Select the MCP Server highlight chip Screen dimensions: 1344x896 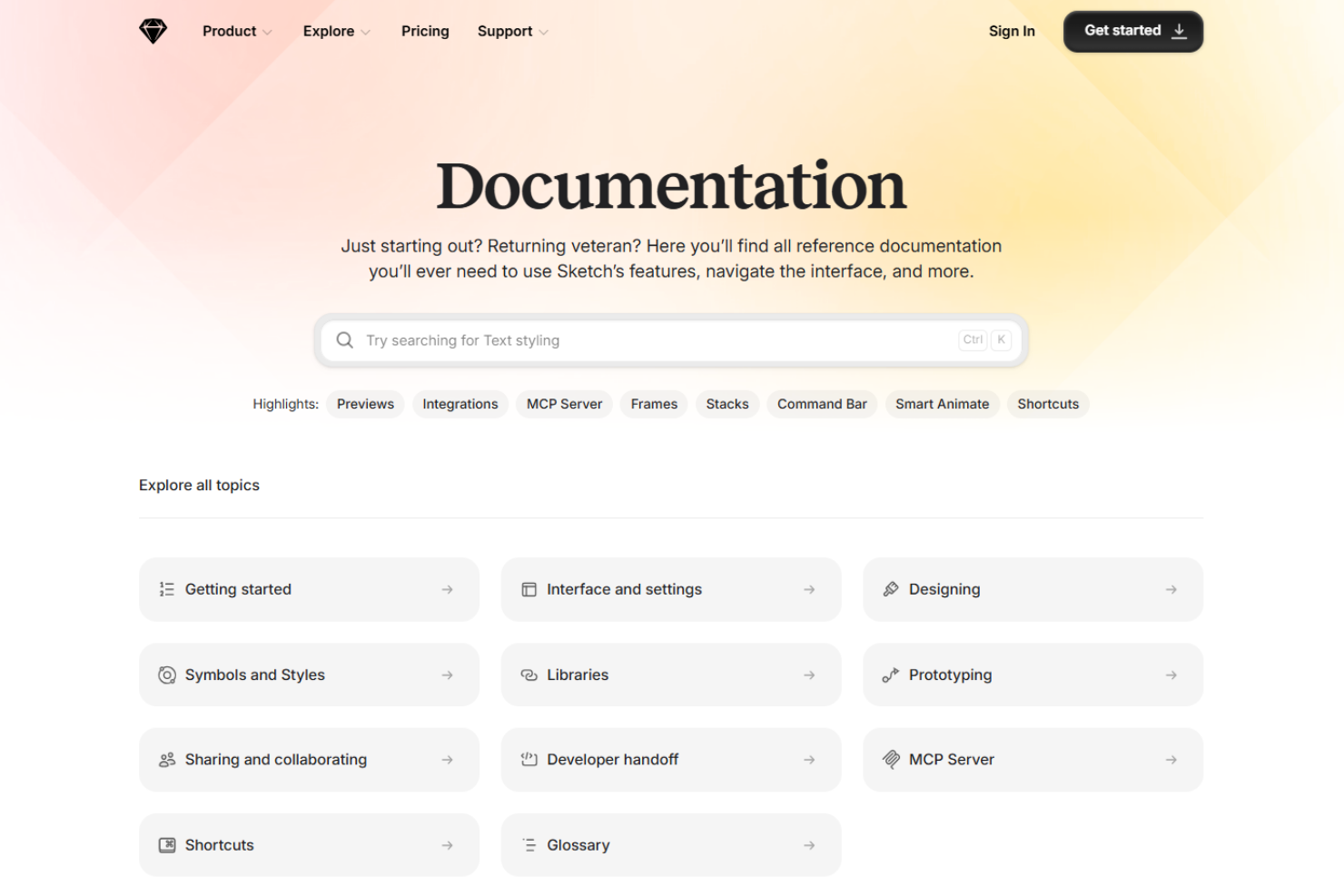click(x=564, y=404)
